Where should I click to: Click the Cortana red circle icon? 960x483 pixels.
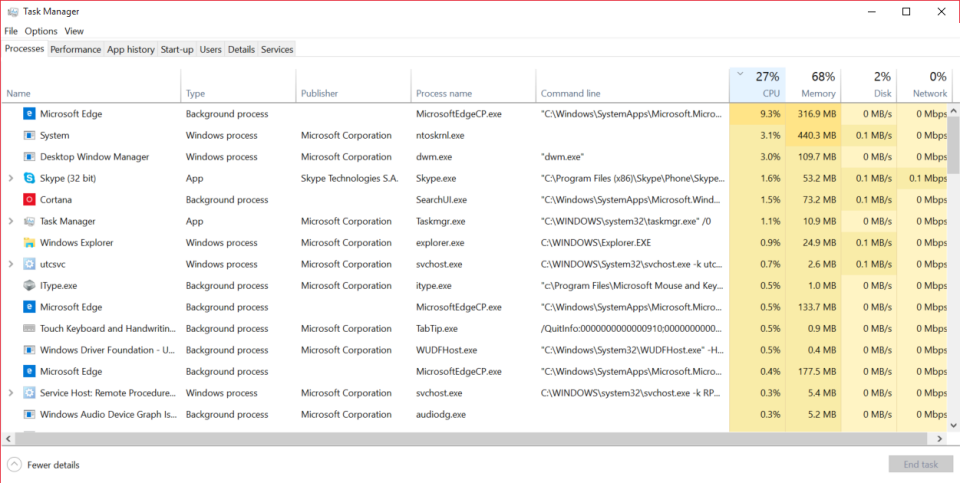click(x=29, y=200)
